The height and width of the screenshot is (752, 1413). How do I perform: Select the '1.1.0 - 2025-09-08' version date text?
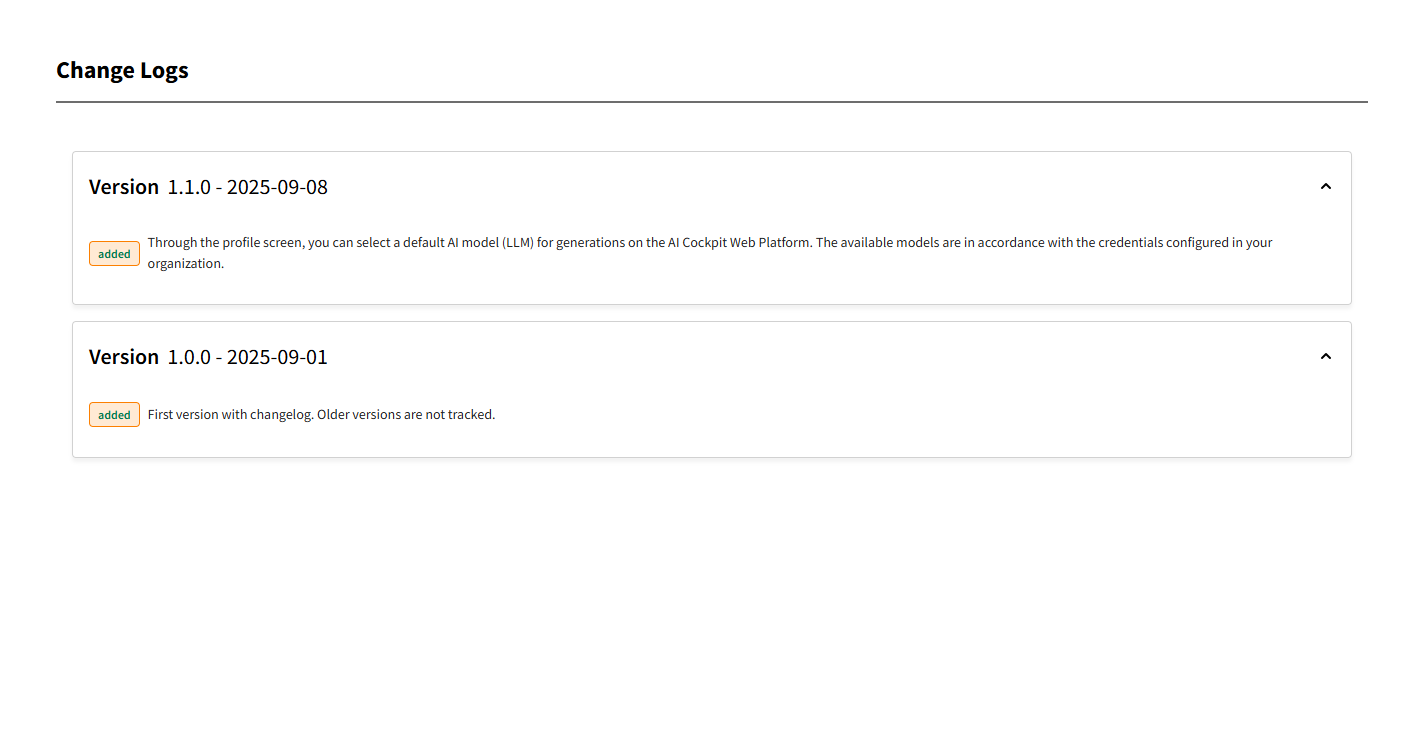click(247, 187)
